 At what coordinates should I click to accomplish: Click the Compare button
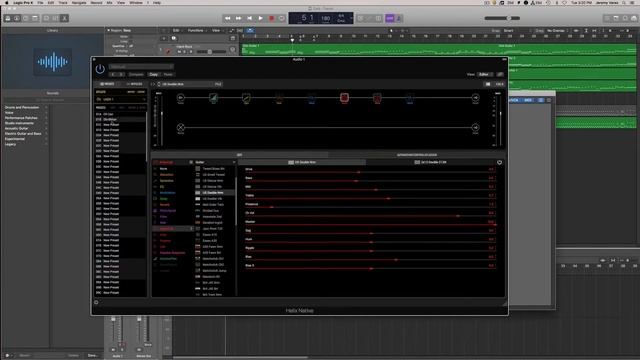pos(136,75)
